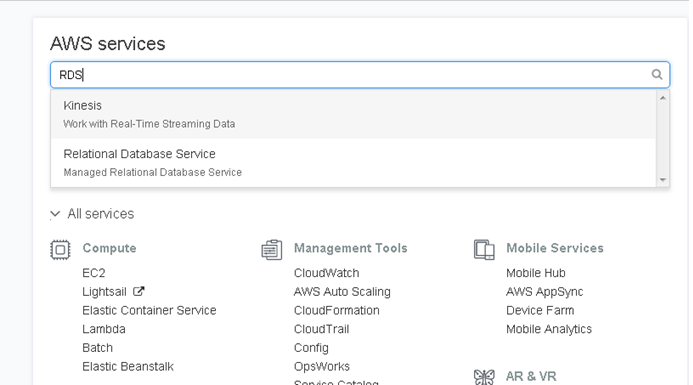Click the suggestion list scroll up arrow

tap(663, 98)
